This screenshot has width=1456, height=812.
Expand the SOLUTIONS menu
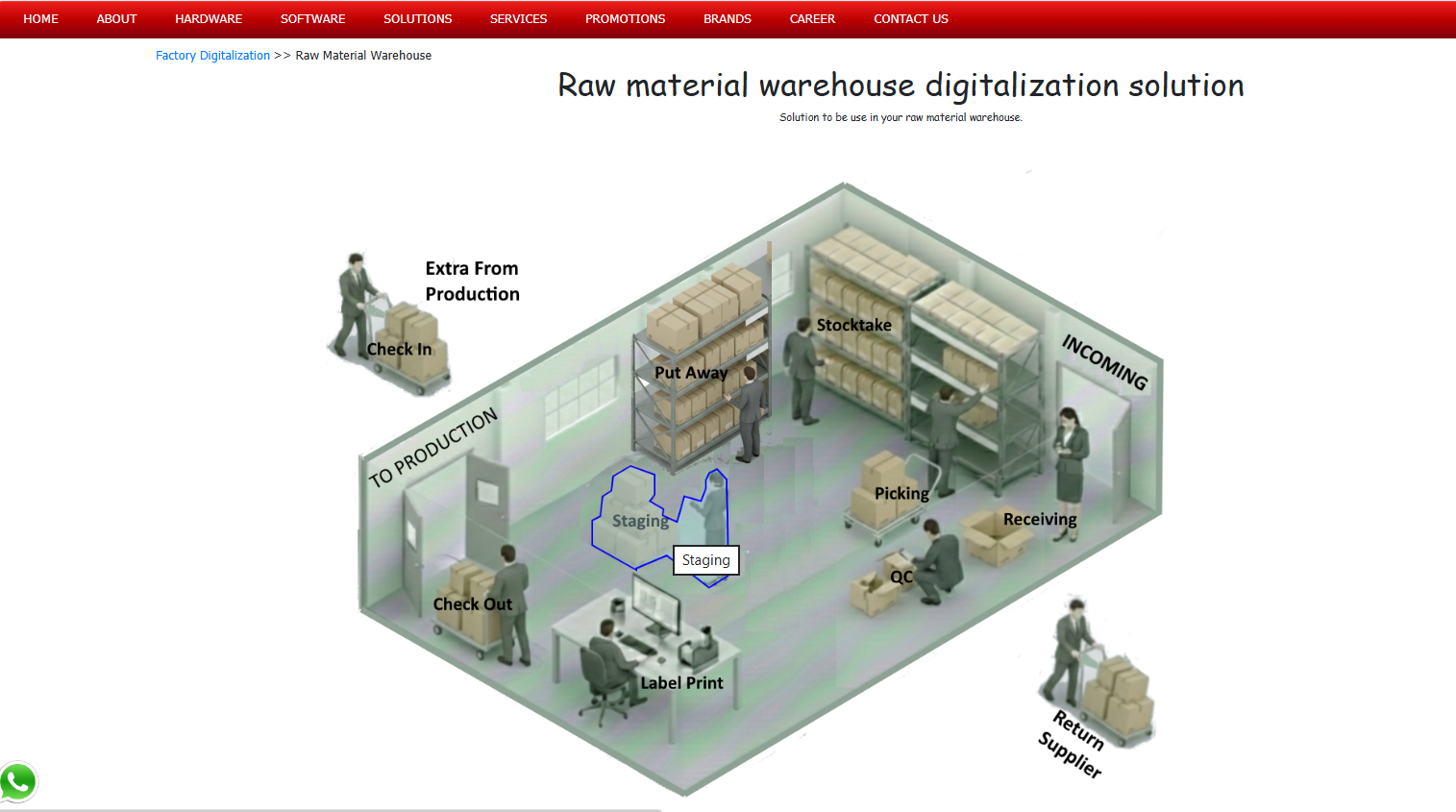[x=417, y=19]
